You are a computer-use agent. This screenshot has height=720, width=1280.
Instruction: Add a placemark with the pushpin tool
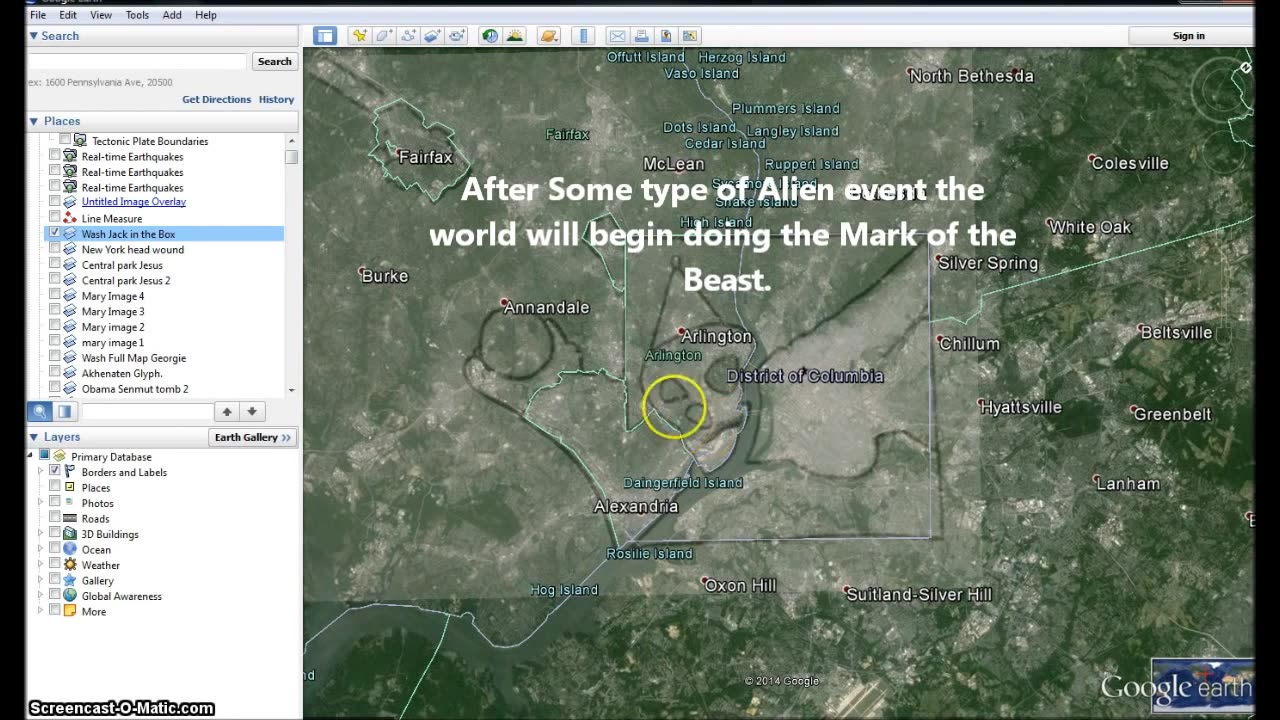359,36
